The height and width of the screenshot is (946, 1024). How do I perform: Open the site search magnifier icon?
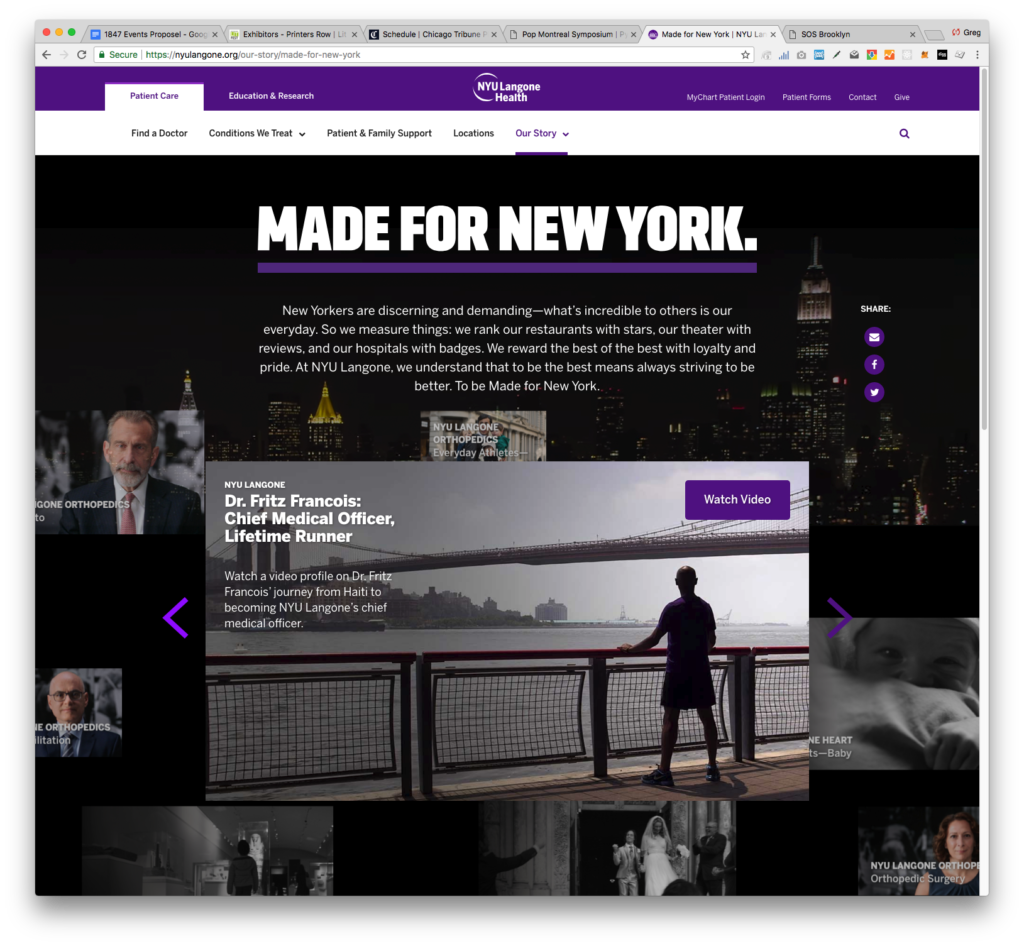pos(904,134)
